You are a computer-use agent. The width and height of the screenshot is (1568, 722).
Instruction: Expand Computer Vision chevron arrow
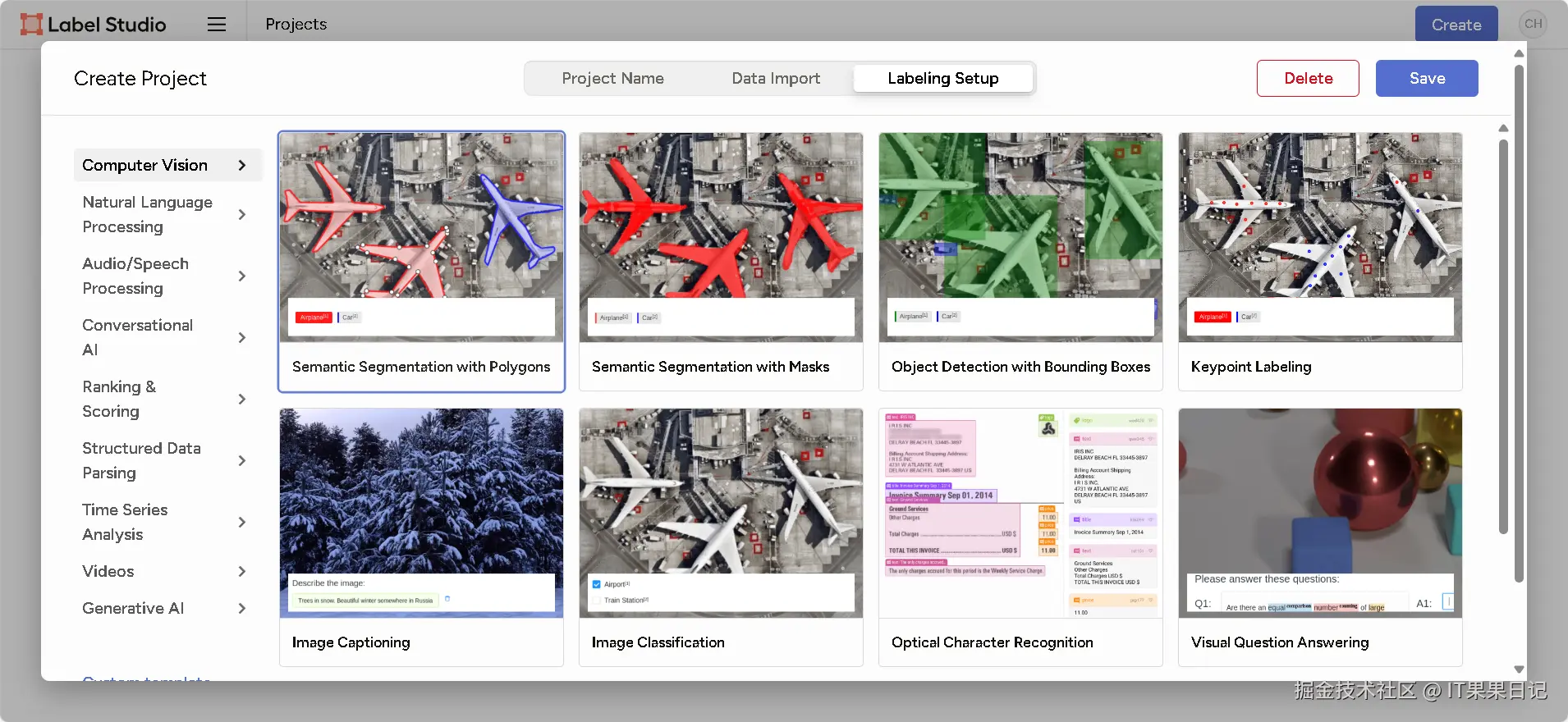point(242,165)
